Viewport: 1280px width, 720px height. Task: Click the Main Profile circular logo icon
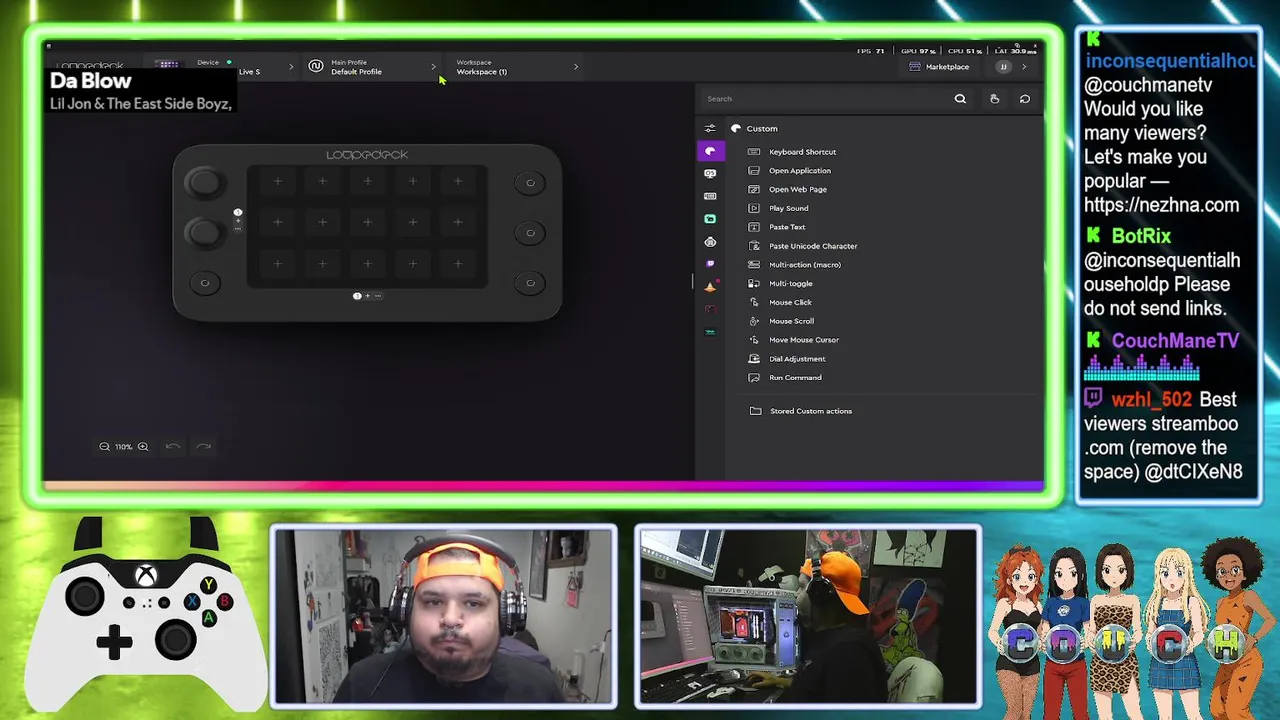(x=316, y=67)
